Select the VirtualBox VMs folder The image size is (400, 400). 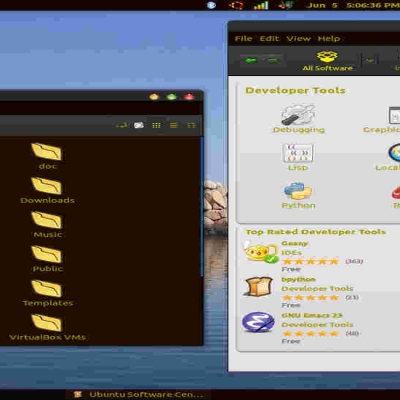[x=47, y=328]
